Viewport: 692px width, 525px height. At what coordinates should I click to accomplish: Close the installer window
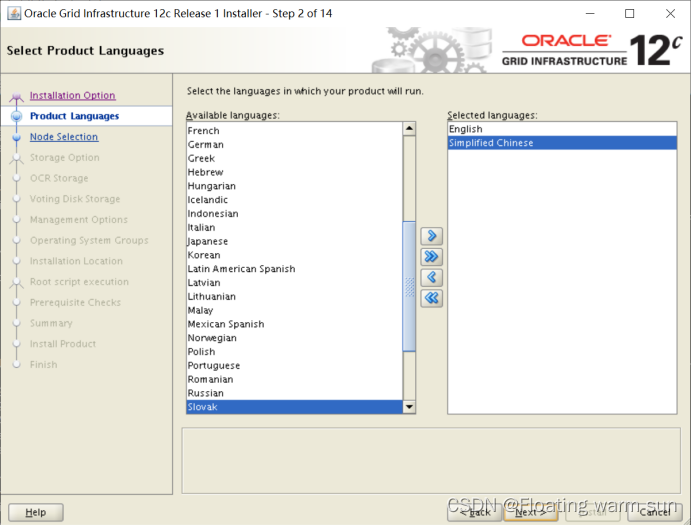tap(670, 14)
